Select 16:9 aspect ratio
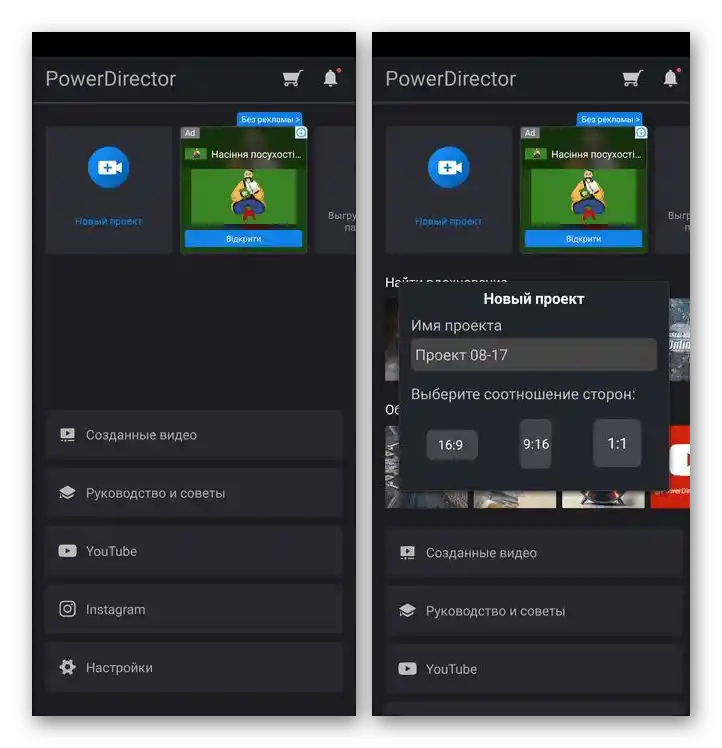This screenshot has width=722, height=748. click(x=451, y=445)
